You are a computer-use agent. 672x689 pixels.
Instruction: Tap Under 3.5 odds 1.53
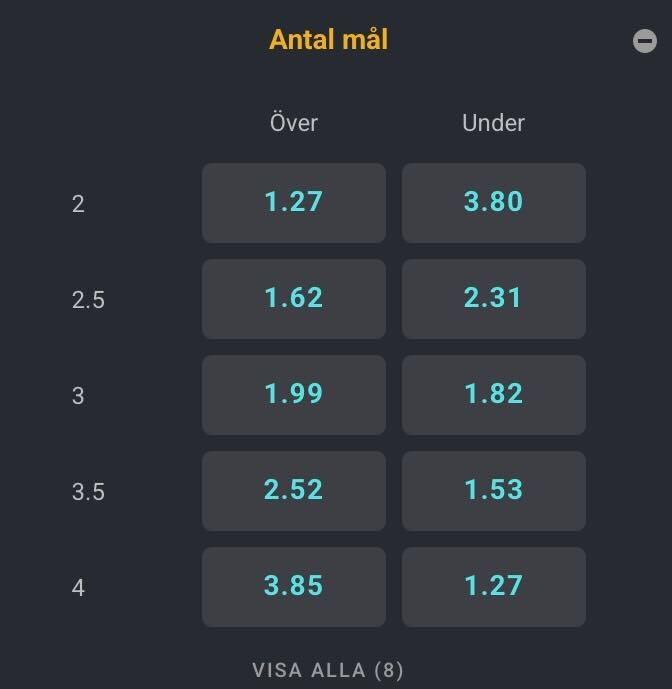[x=493, y=490]
